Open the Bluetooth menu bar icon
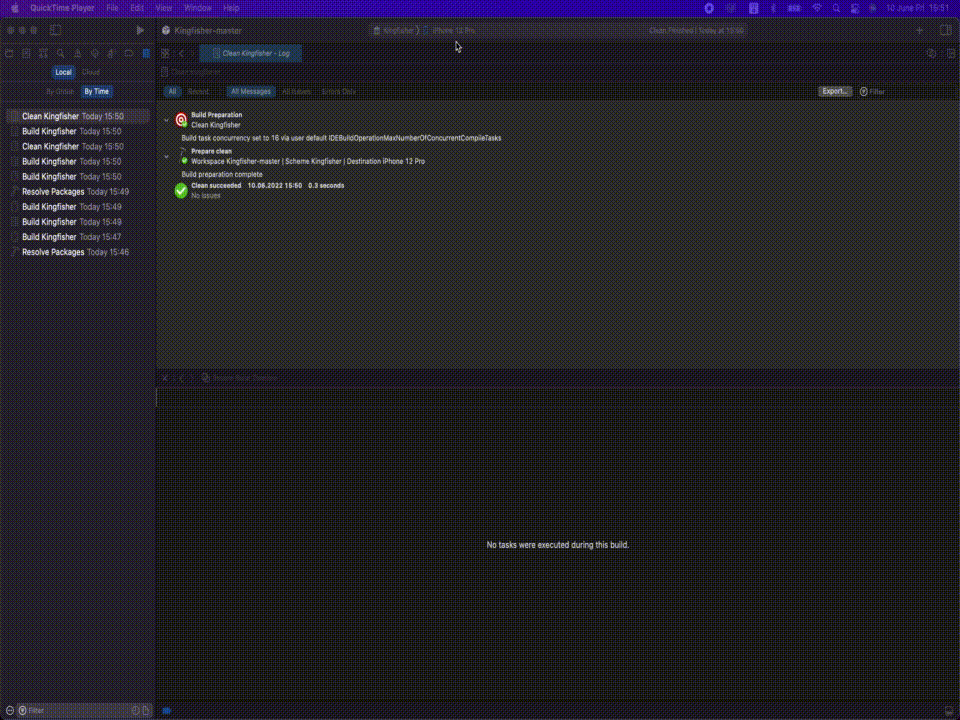 [773, 8]
